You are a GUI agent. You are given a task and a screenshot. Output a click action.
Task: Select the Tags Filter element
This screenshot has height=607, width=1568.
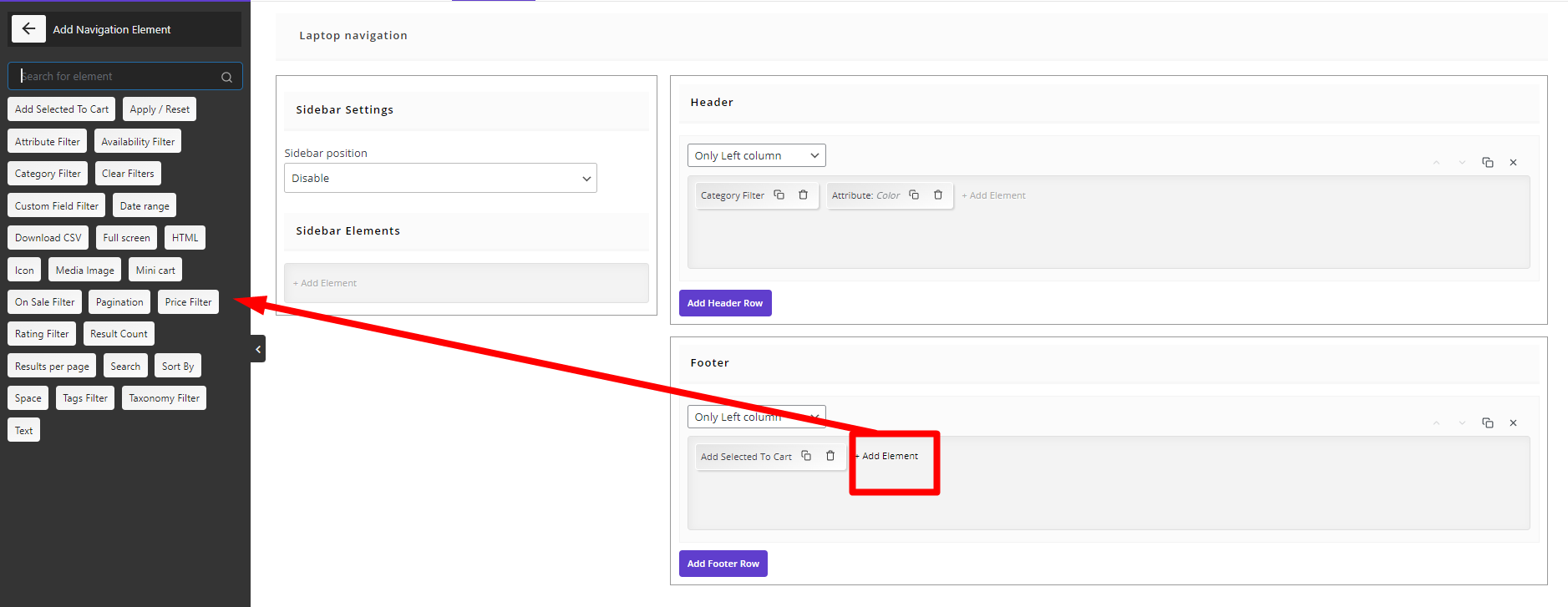point(85,398)
